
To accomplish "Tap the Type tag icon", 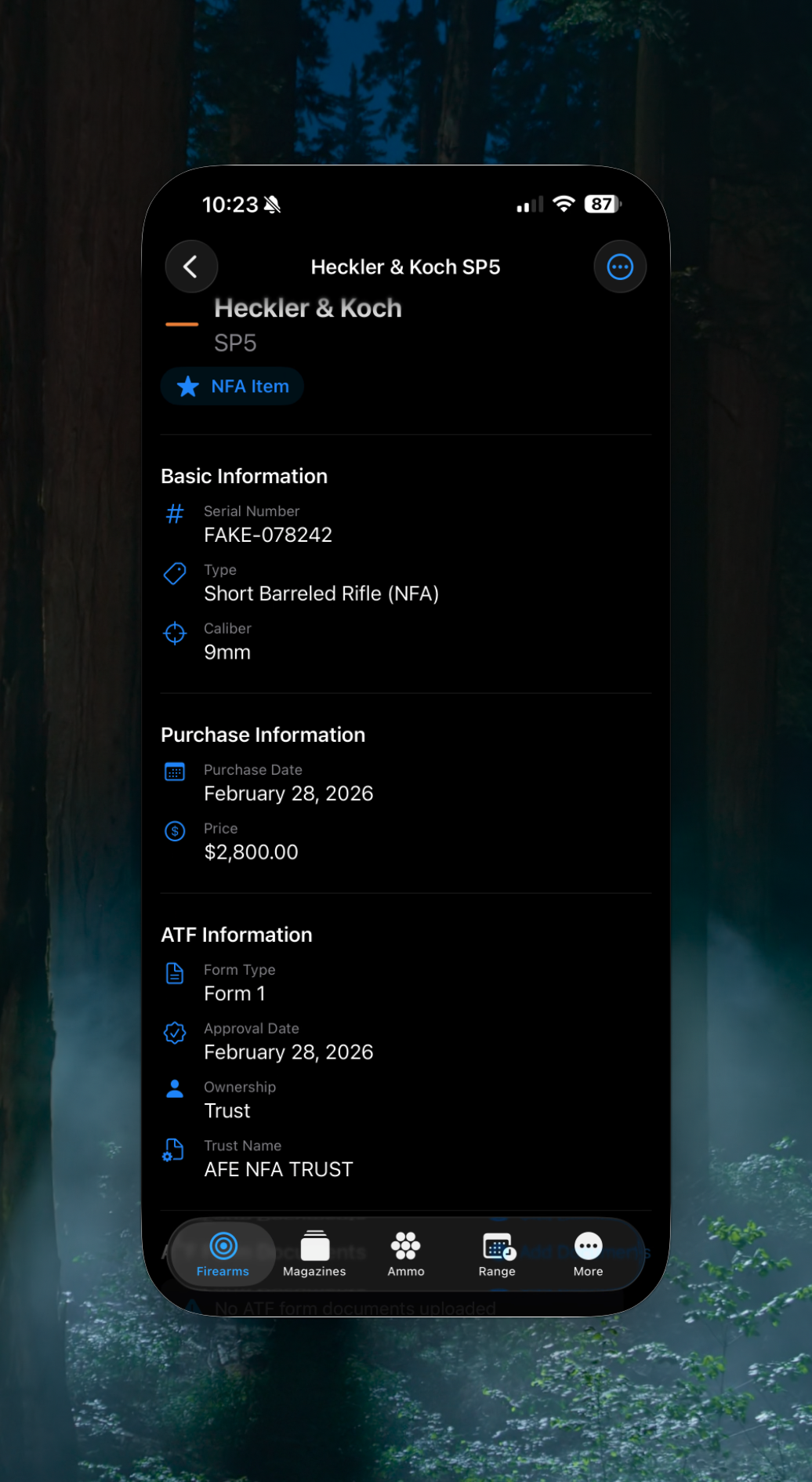I will 175,573.
